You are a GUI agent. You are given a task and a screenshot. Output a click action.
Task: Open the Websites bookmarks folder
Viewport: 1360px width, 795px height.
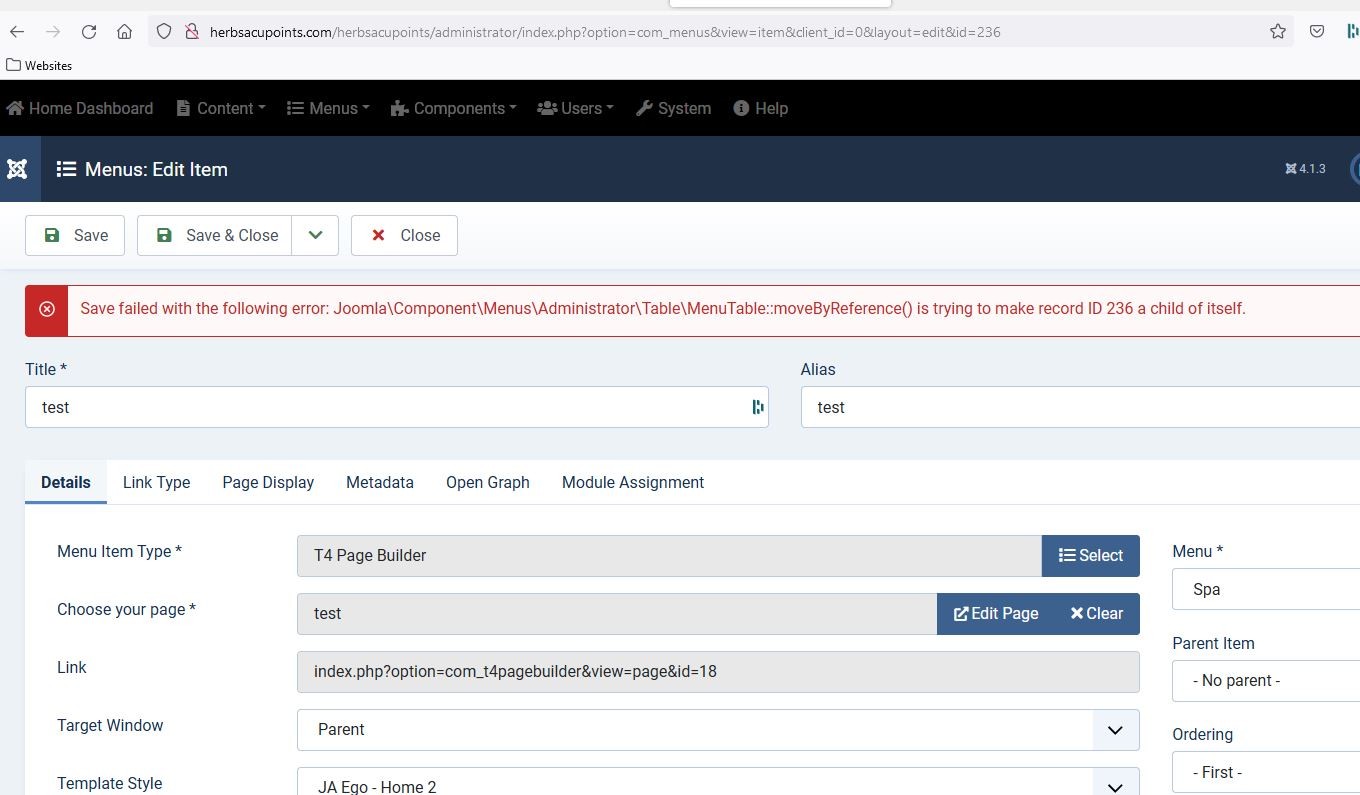coord(39,65)
